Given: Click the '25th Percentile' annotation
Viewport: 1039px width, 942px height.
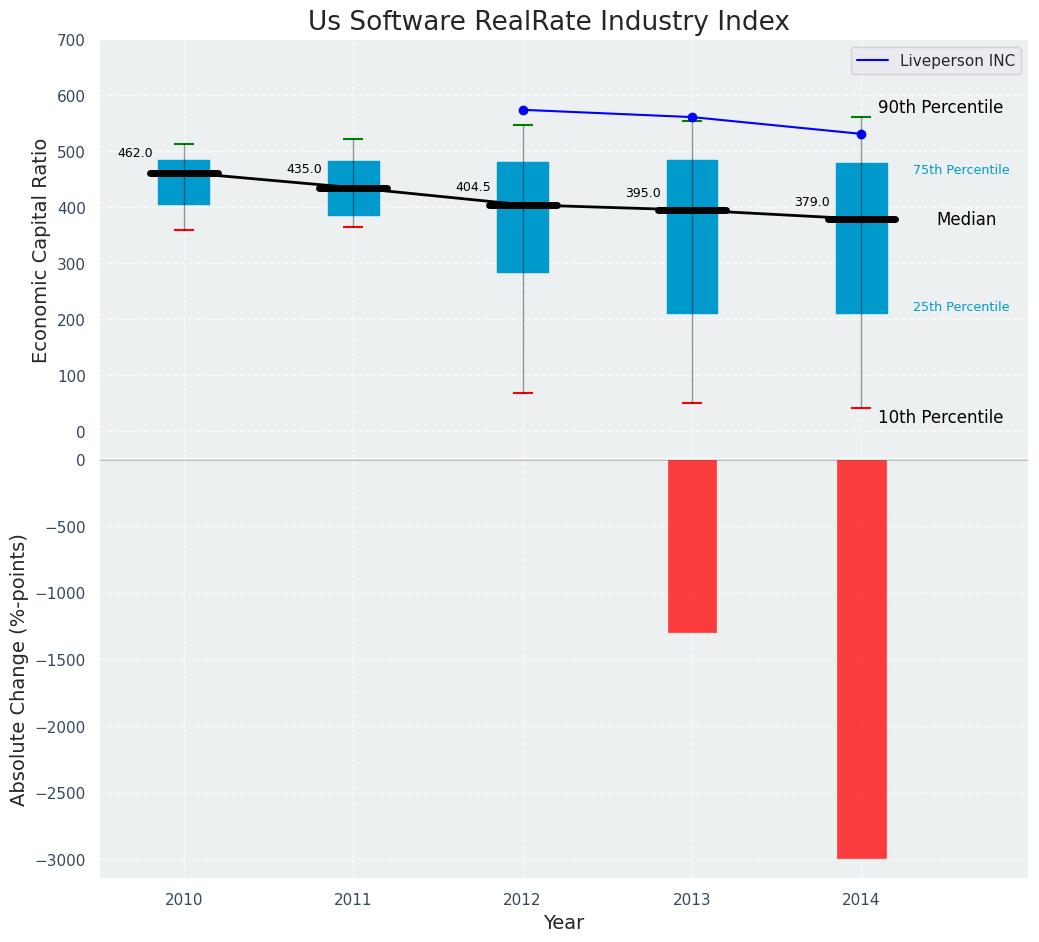Looking at the screenshot, I should (961, 307).
